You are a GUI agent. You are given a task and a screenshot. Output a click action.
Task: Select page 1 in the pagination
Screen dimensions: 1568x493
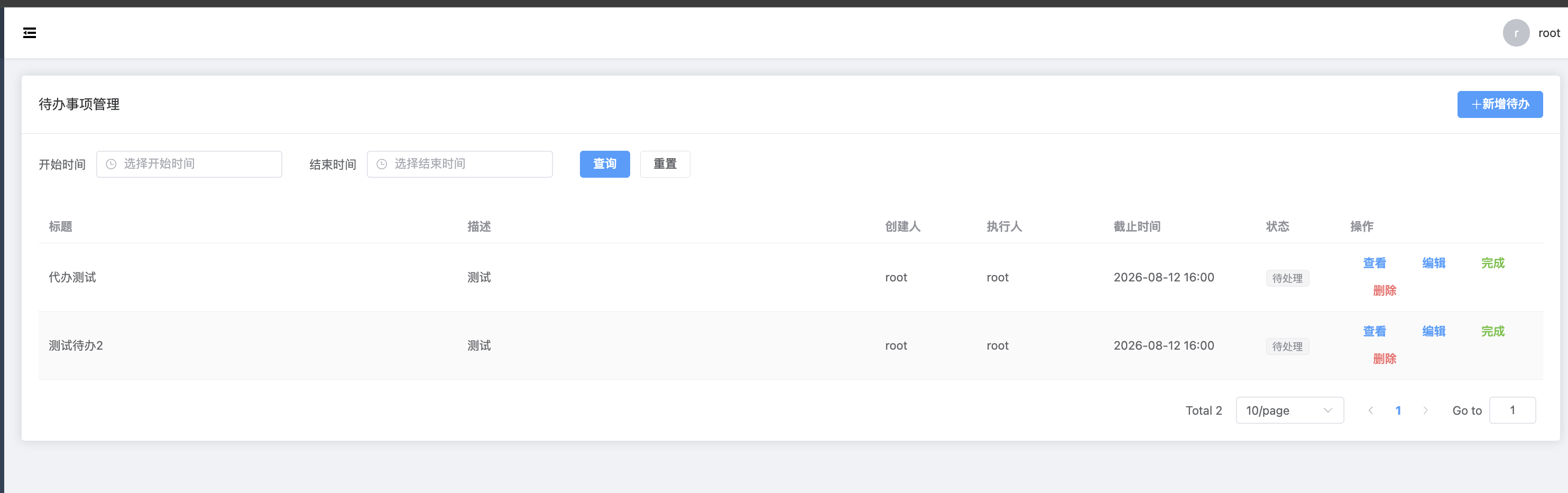pyautogui.click(x=1398, y=410)
